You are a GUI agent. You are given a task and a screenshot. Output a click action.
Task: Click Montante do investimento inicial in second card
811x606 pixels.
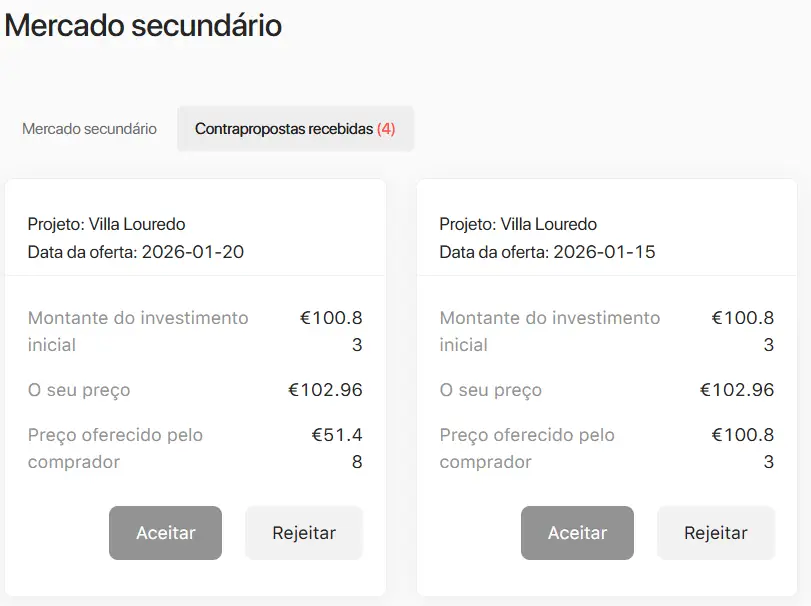tap(550, 331)
